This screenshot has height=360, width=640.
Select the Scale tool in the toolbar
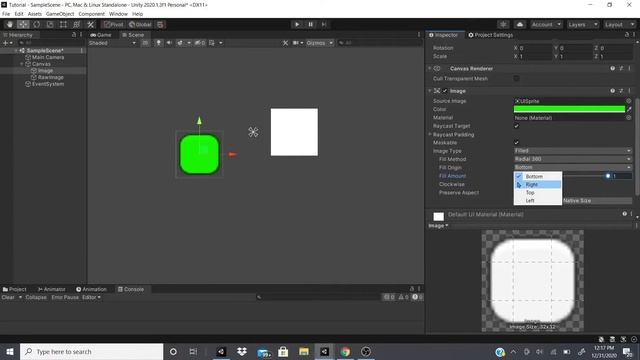point(50,24)
